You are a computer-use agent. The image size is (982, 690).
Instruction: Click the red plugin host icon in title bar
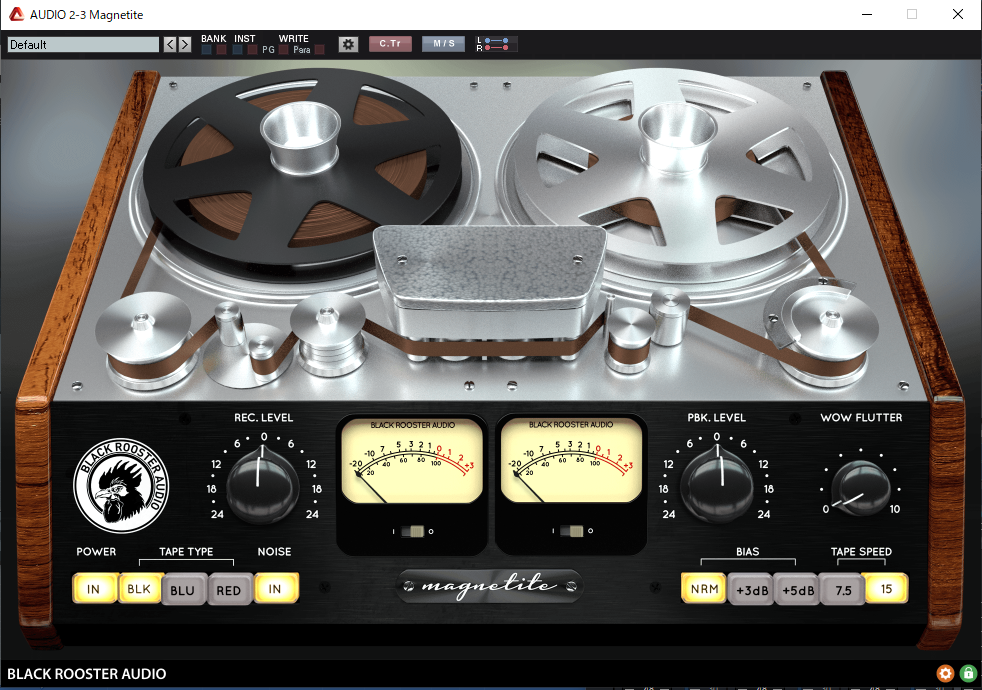tap(16, 14)
